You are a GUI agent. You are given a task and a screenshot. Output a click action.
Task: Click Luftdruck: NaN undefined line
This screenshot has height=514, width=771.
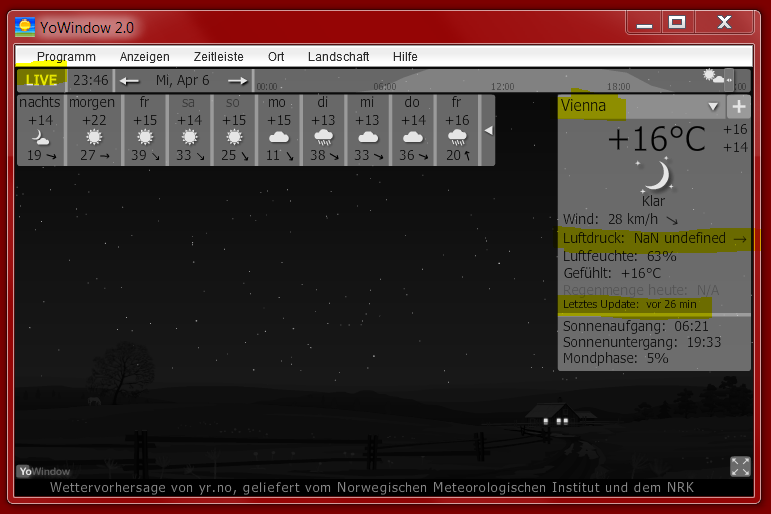[x=655, y=239]
